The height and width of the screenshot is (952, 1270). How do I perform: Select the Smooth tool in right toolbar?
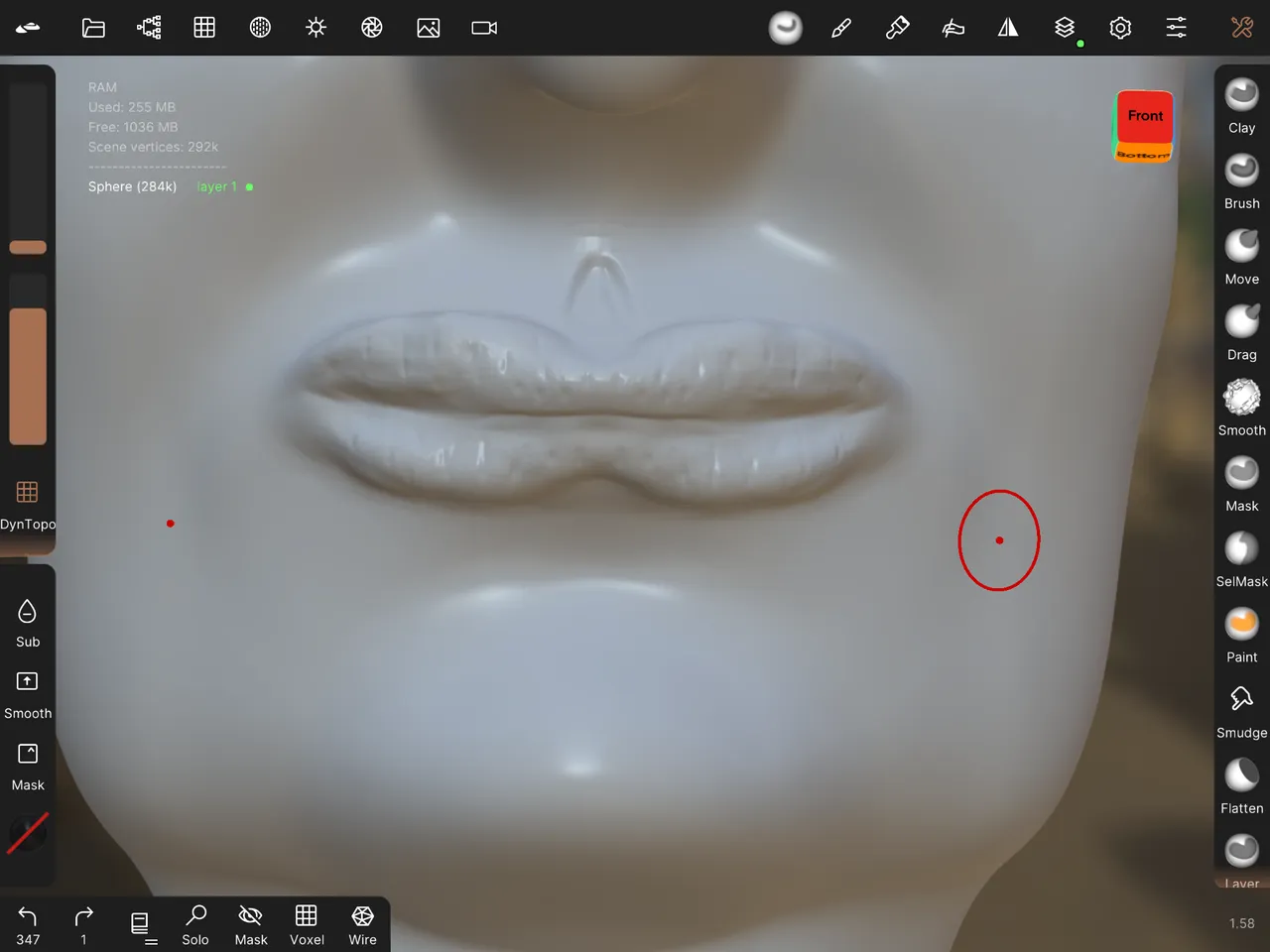[1242, 409]
